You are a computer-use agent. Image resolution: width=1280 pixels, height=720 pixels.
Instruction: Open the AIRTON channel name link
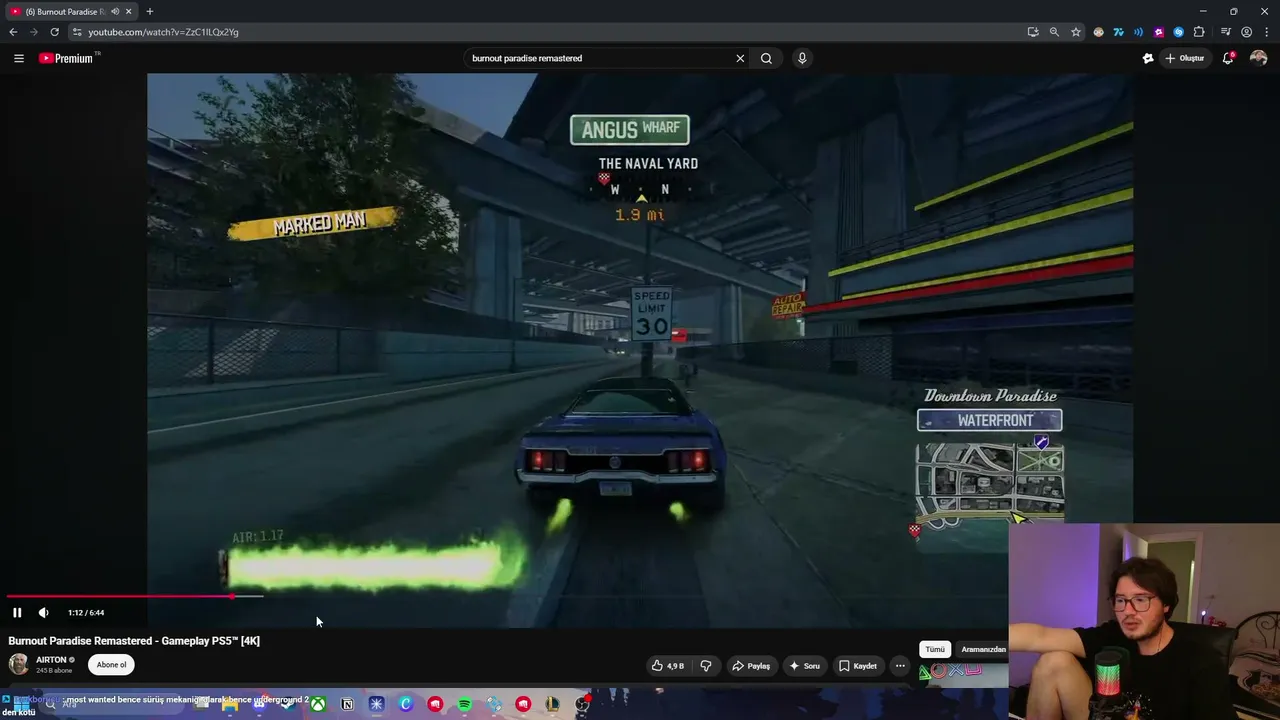coord(51,660)
